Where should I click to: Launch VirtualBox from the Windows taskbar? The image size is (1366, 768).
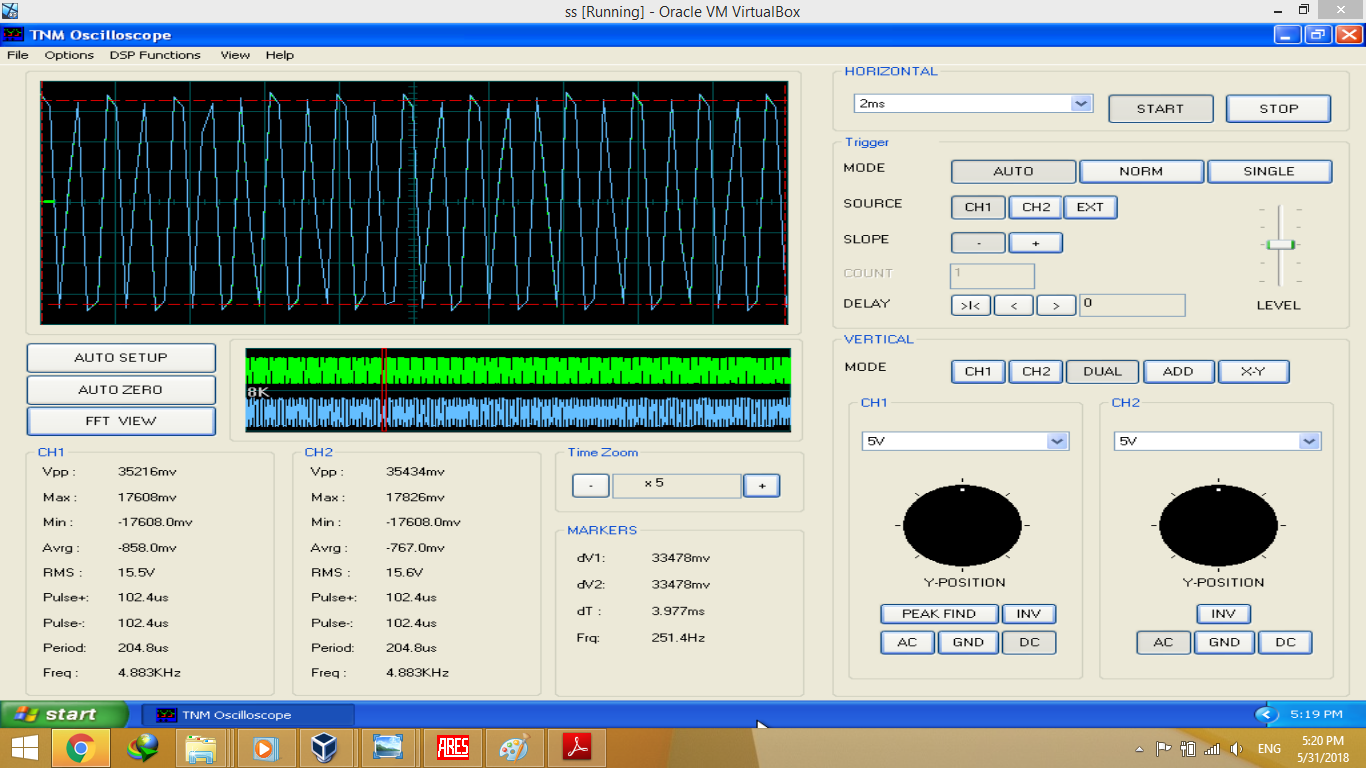(325, 748)
